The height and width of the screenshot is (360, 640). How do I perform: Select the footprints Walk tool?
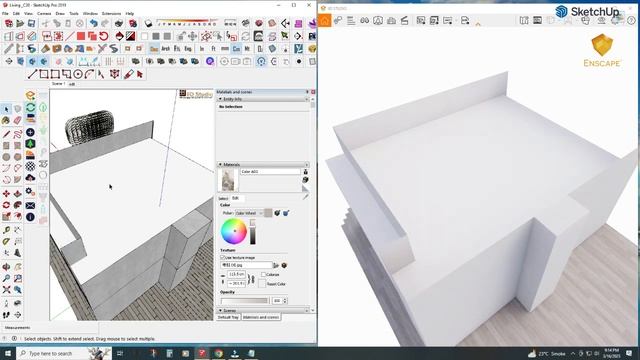(6, 315)
